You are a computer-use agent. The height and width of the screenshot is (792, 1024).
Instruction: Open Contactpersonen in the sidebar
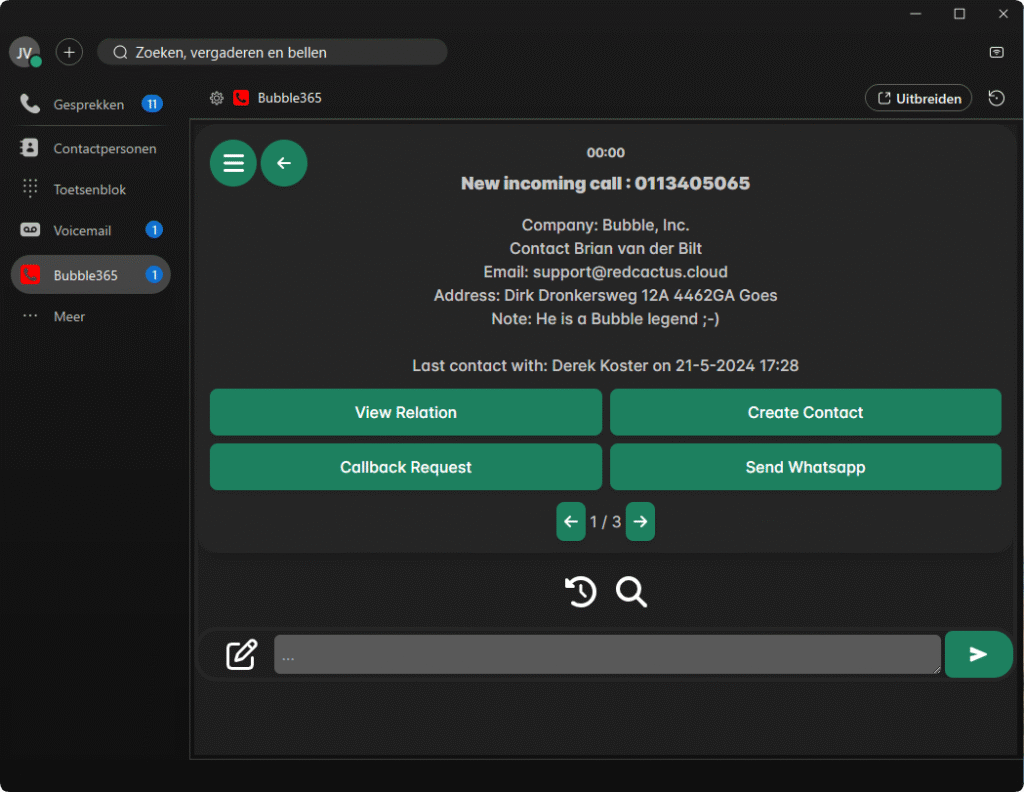(x=104, y=148)
